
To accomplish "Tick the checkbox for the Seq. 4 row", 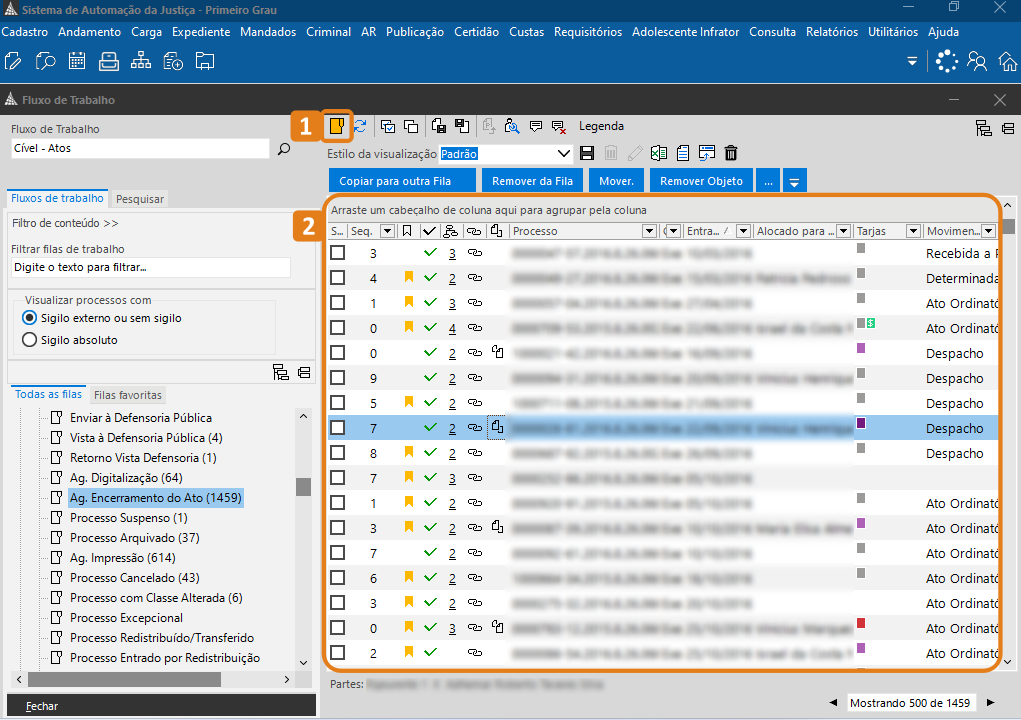I will tap(337, 278).
